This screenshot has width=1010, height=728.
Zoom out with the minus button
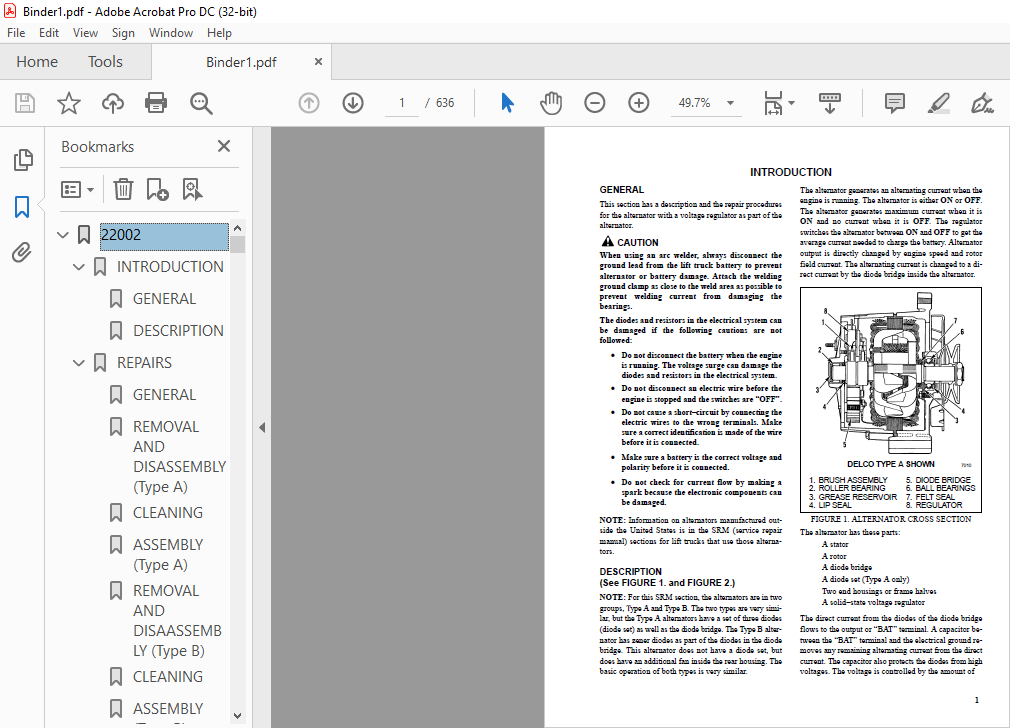click(595, 103)
